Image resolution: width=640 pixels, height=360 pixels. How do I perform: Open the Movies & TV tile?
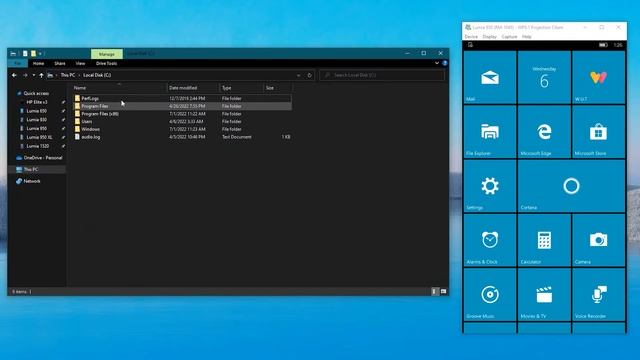pyautogui.click(x=544, y=295)
